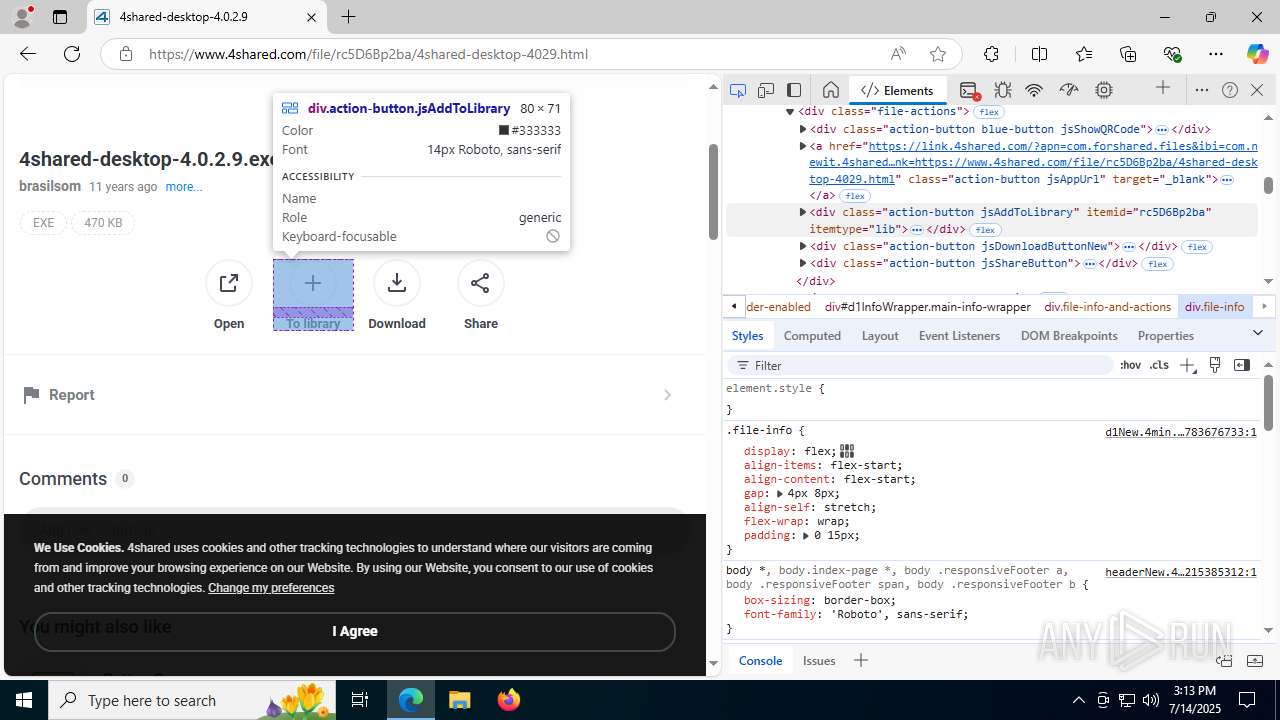Click the Styles Filter input field
The height and width of the screenshot is (720, 1280).
coord(920,365)
